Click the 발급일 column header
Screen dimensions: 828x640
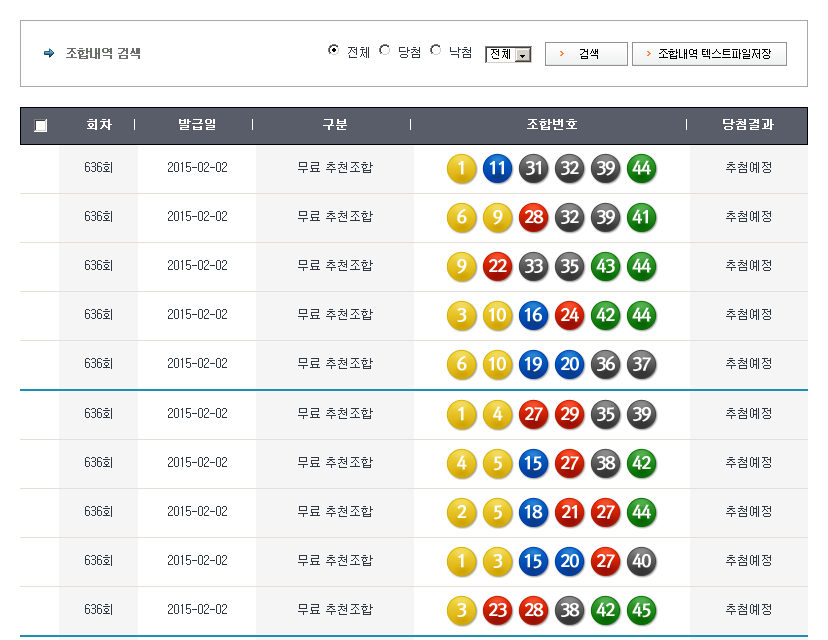pyautogui.click(x=196, y=125)
